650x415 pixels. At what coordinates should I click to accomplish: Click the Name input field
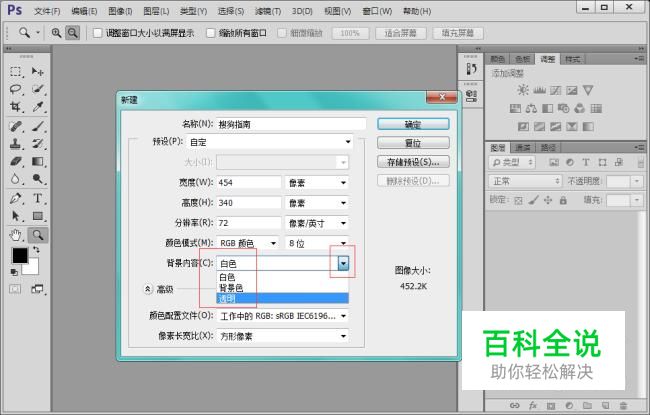pos(291,124)
